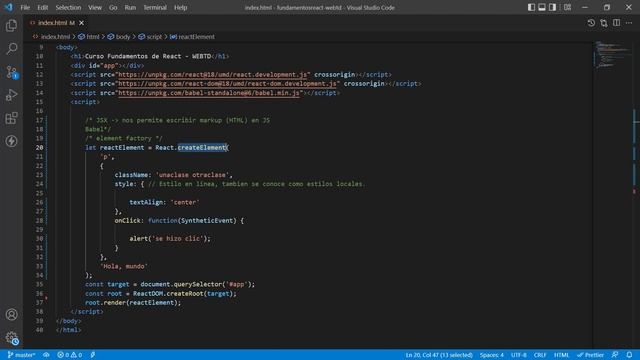Click the highlighted createElement text
This screenshot has height=360, width=640.
click(202, 148)
